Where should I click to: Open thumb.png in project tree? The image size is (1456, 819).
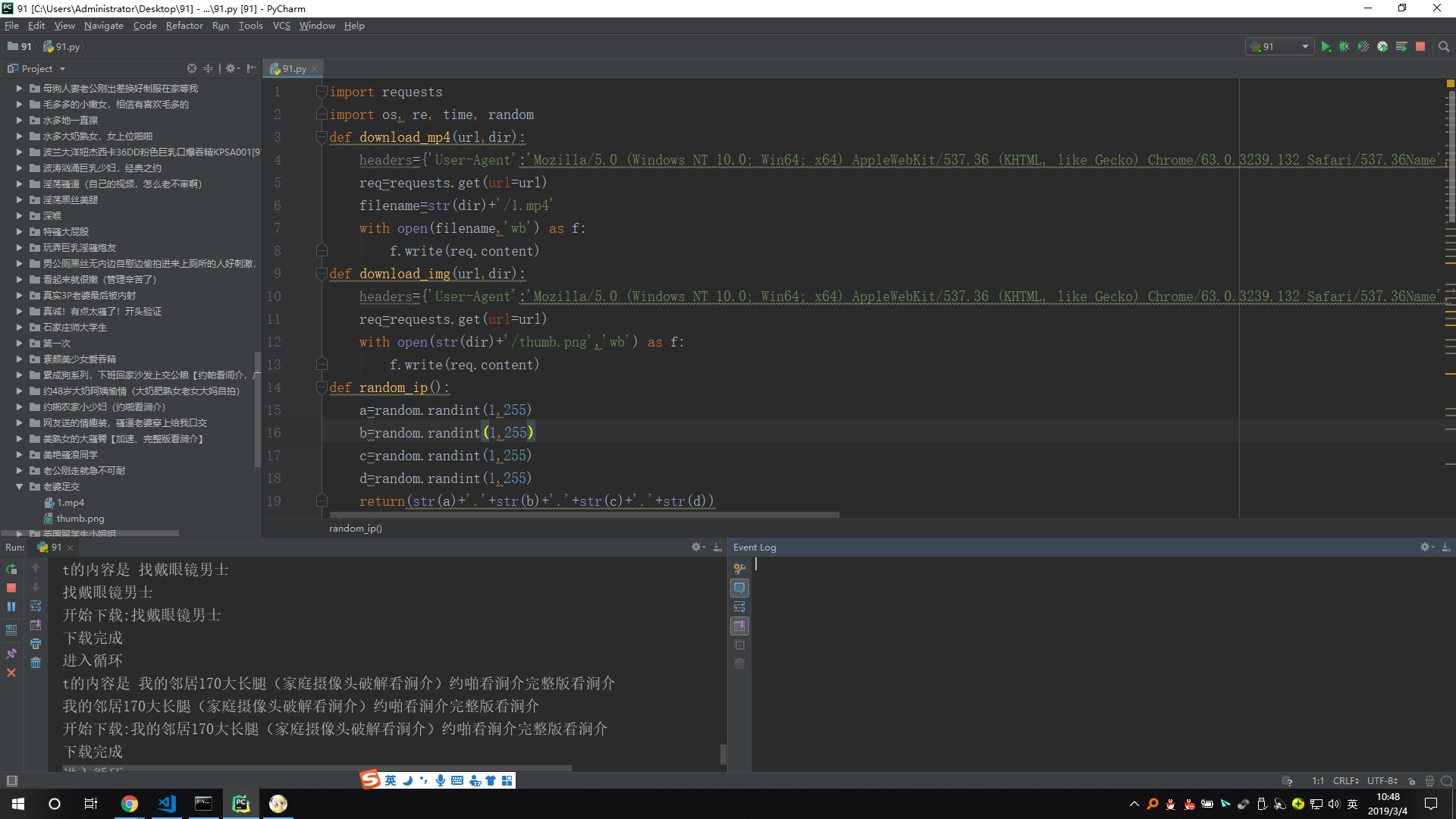80,519
